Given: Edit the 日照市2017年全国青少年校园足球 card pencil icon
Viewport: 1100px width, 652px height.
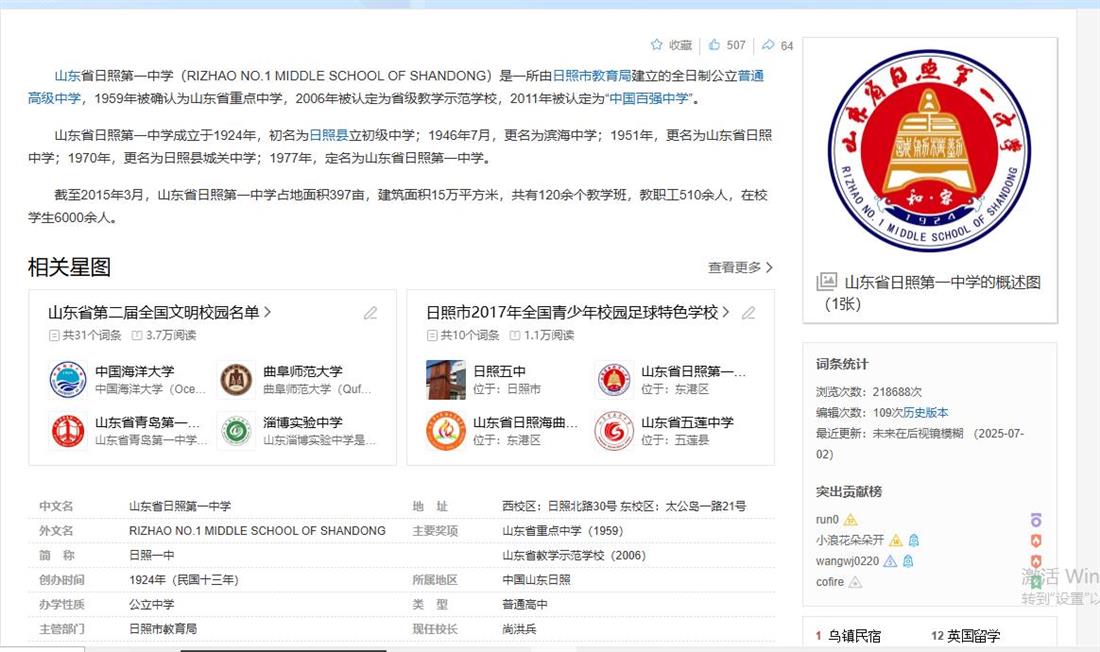Looking at the screenshot, I should pos(749,313).
